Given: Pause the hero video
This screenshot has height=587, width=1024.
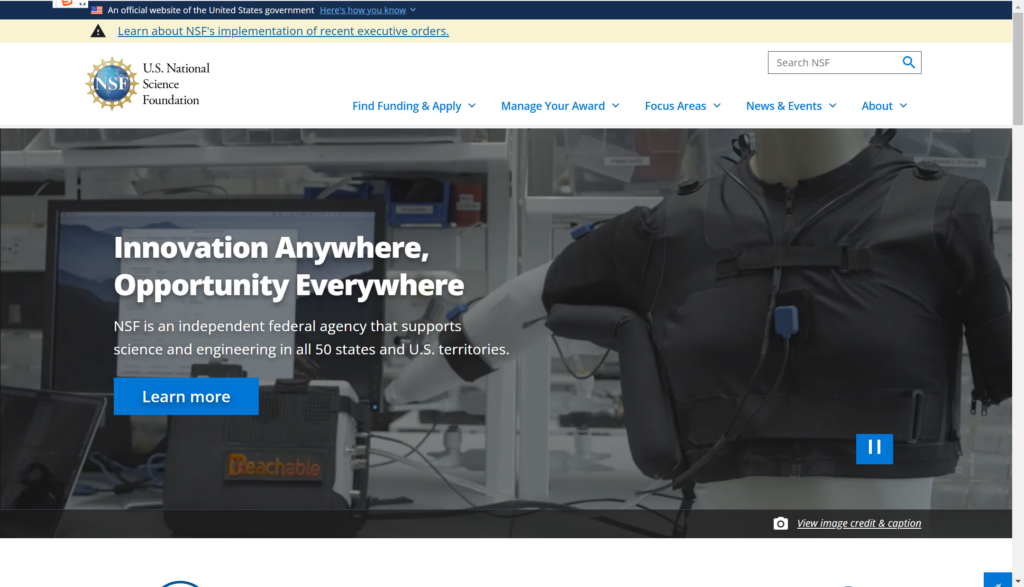Looking at the screenshot, I should coord(874,448).
